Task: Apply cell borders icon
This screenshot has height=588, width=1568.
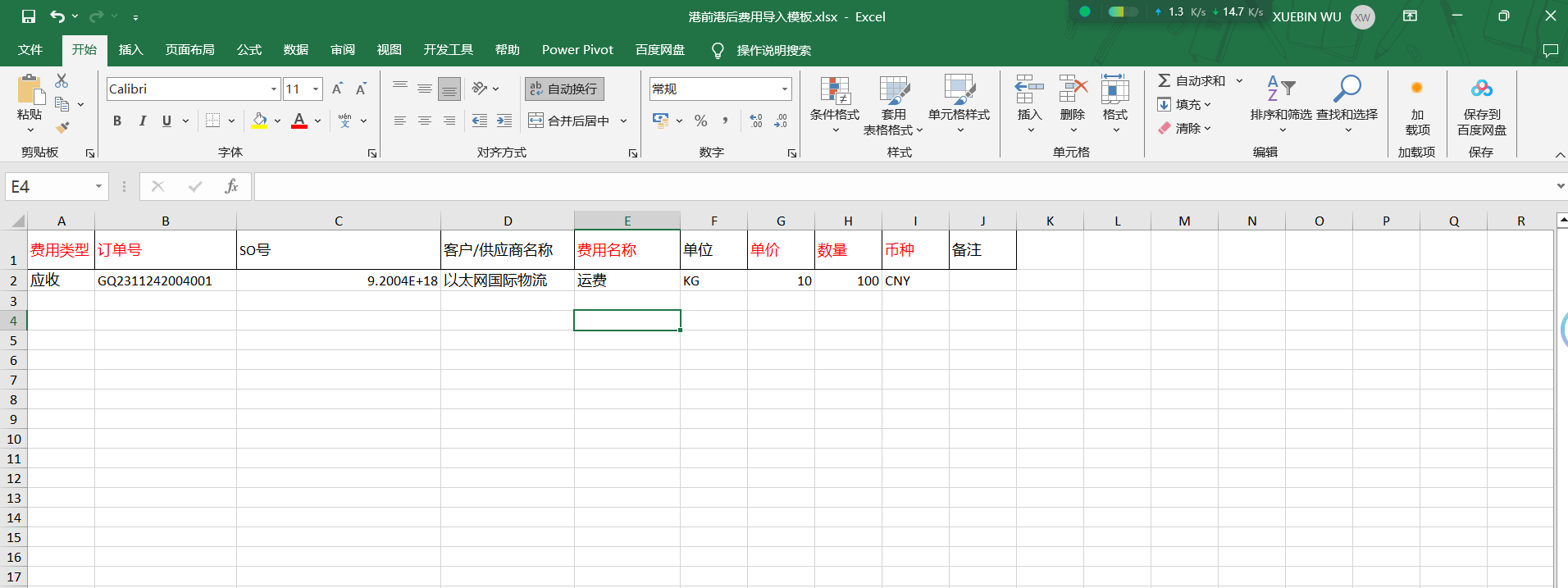Action: 212,121
